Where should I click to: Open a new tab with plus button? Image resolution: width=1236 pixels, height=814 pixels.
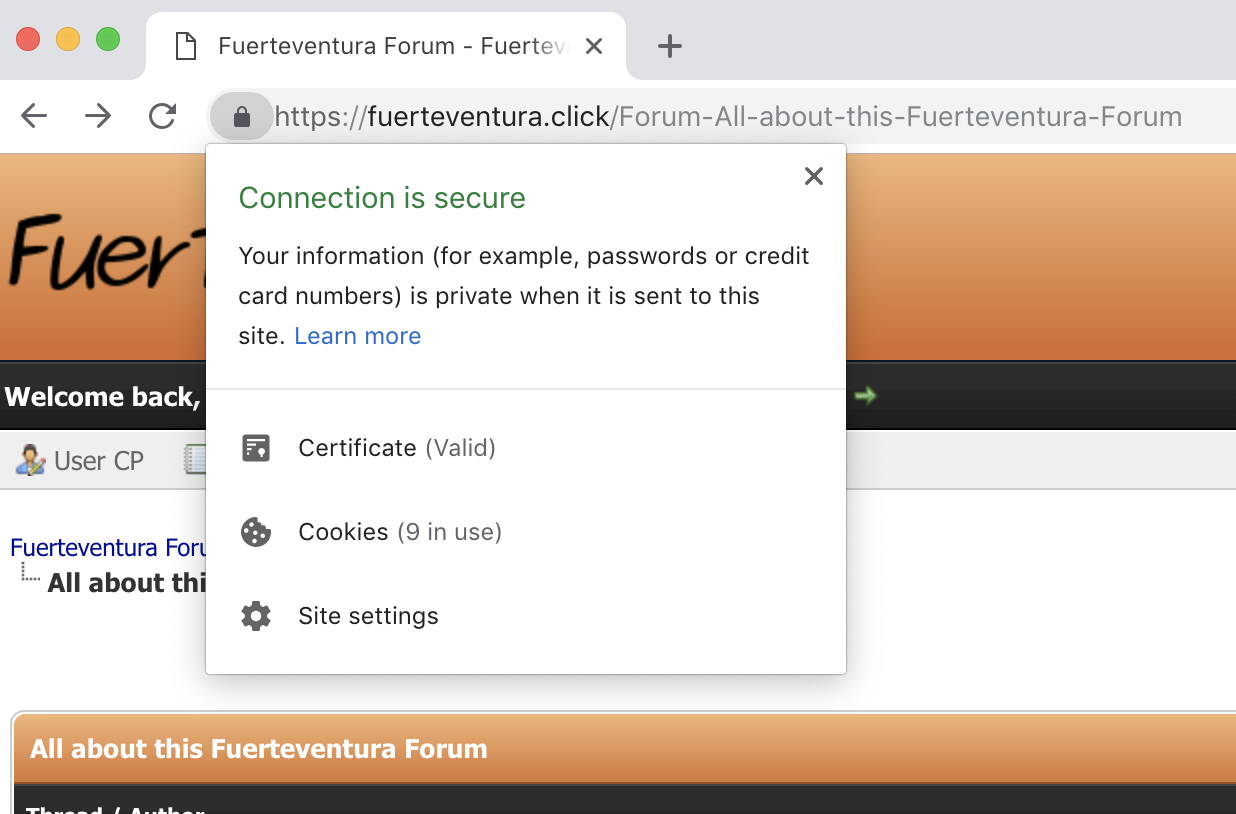tap(669, 46)
